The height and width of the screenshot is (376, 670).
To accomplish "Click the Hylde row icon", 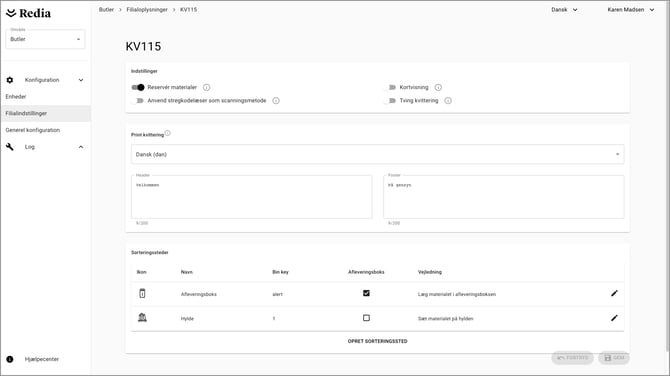I will [142, 318].
